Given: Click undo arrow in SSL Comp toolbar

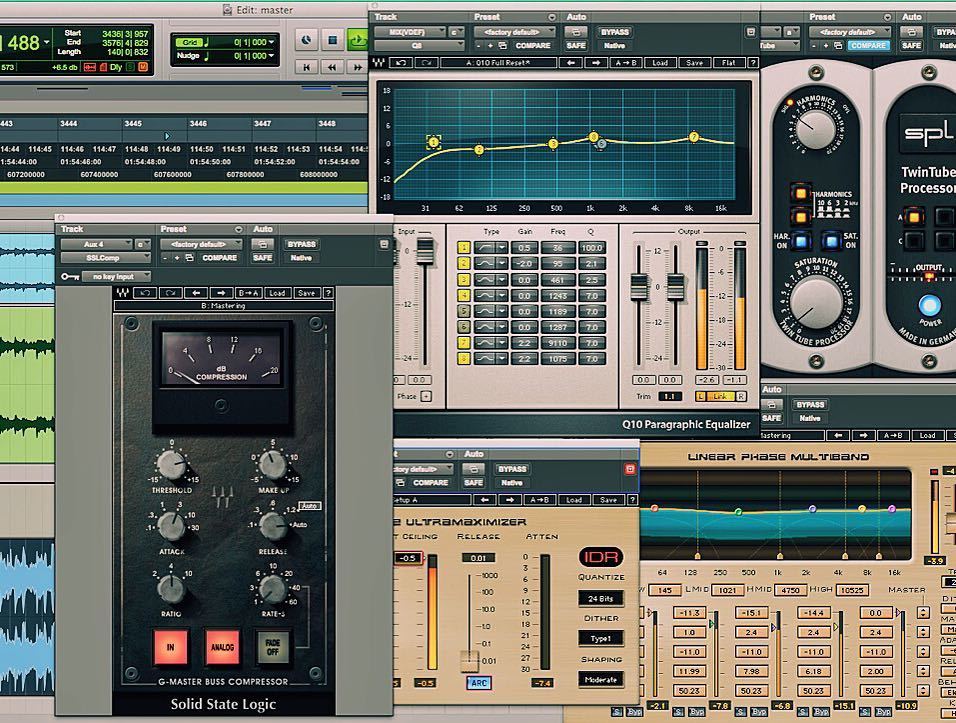Looking at the screenshot, I should (145, 293).
